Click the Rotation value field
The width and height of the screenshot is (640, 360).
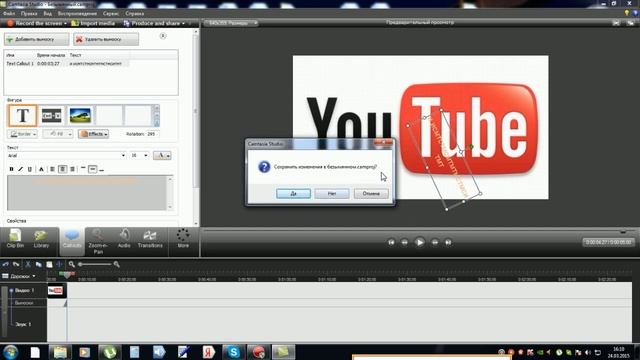point(151,134)
